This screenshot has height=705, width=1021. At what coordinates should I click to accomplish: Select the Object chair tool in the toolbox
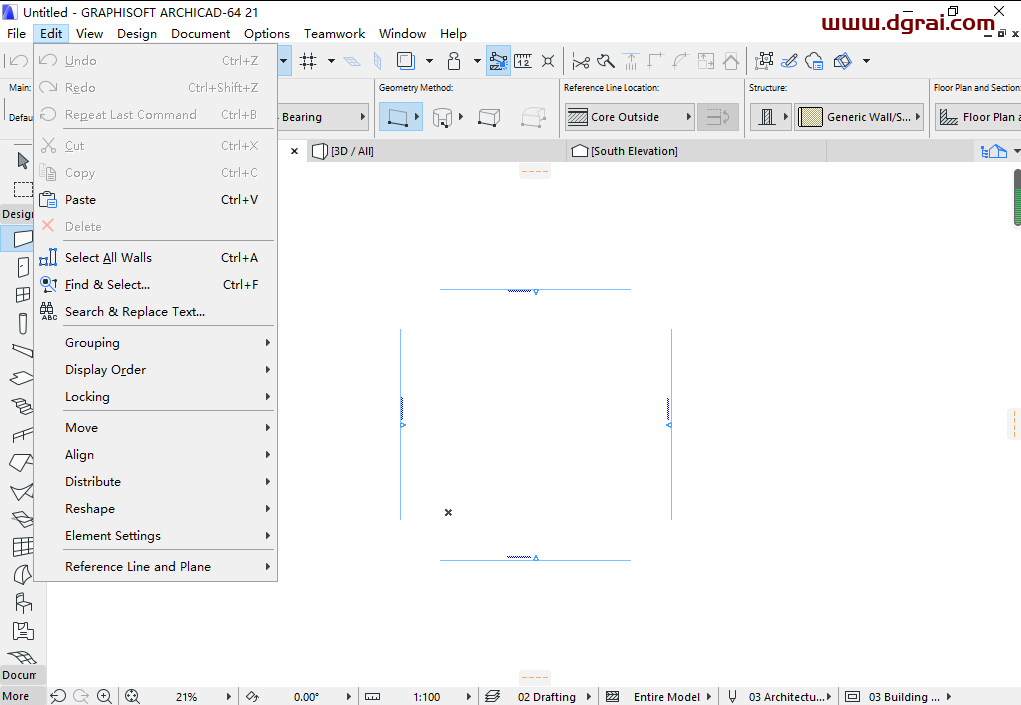point(23,603)
